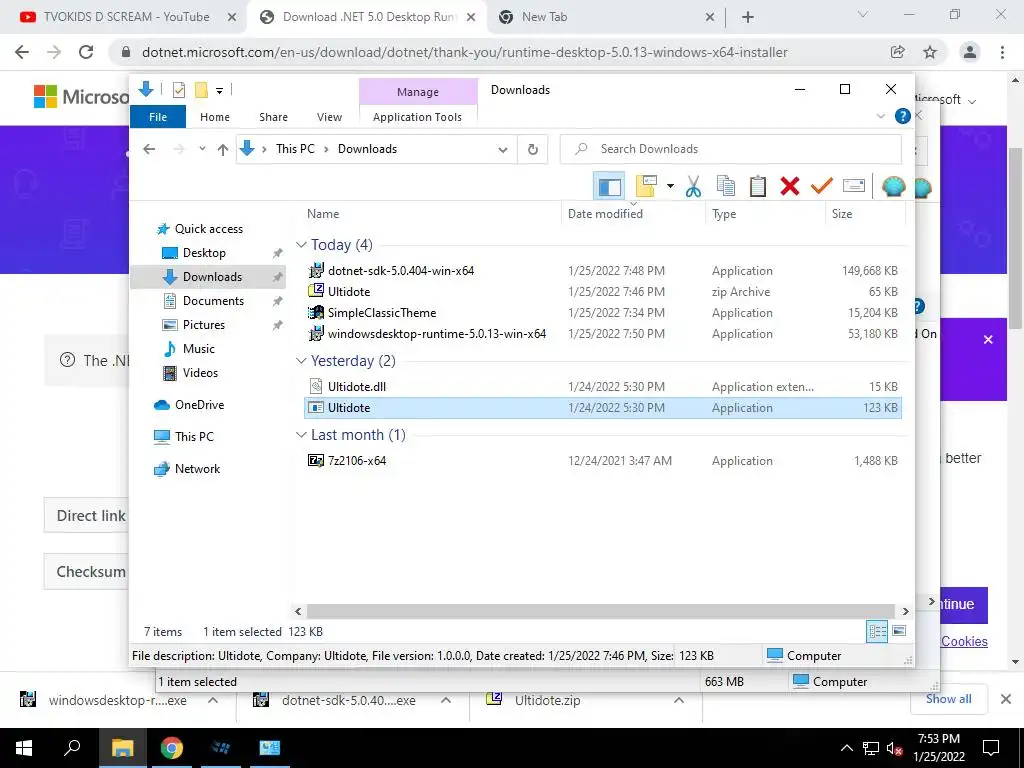The width and height of the screenshot is (1024, 768).
Task: Click This PC in the address breadcrumb
Action: click(295, 149)
